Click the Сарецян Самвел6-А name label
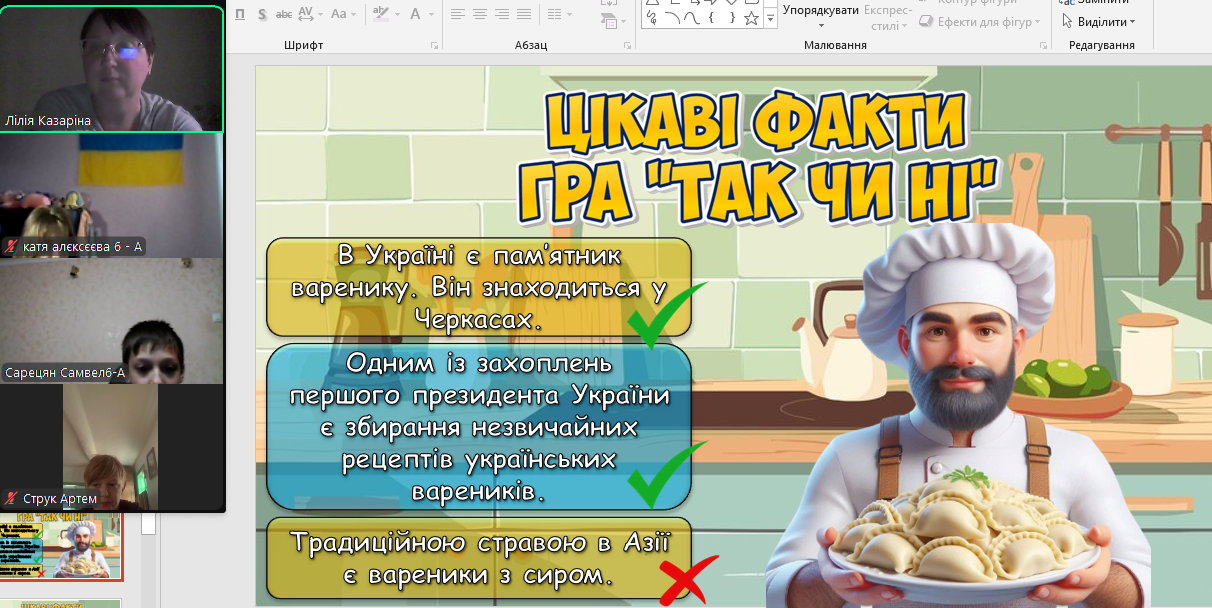1212x608 pixels. [x=65, y=373]
